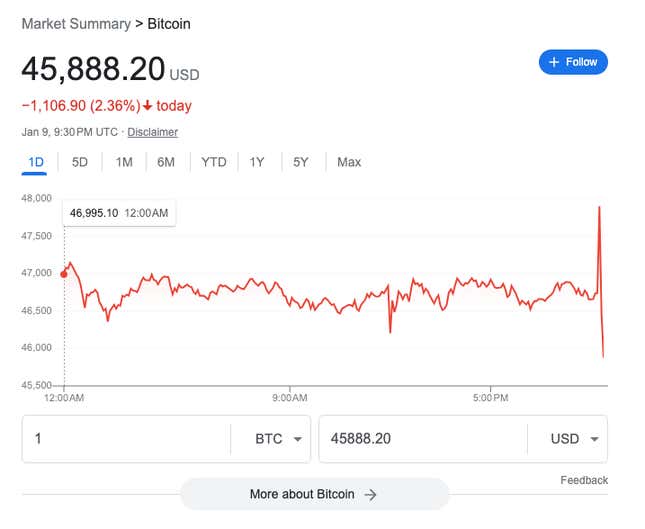Open the Feedback link
This screenshot has width=645, height=529.
pyautogui.click(x=584, y=480)
